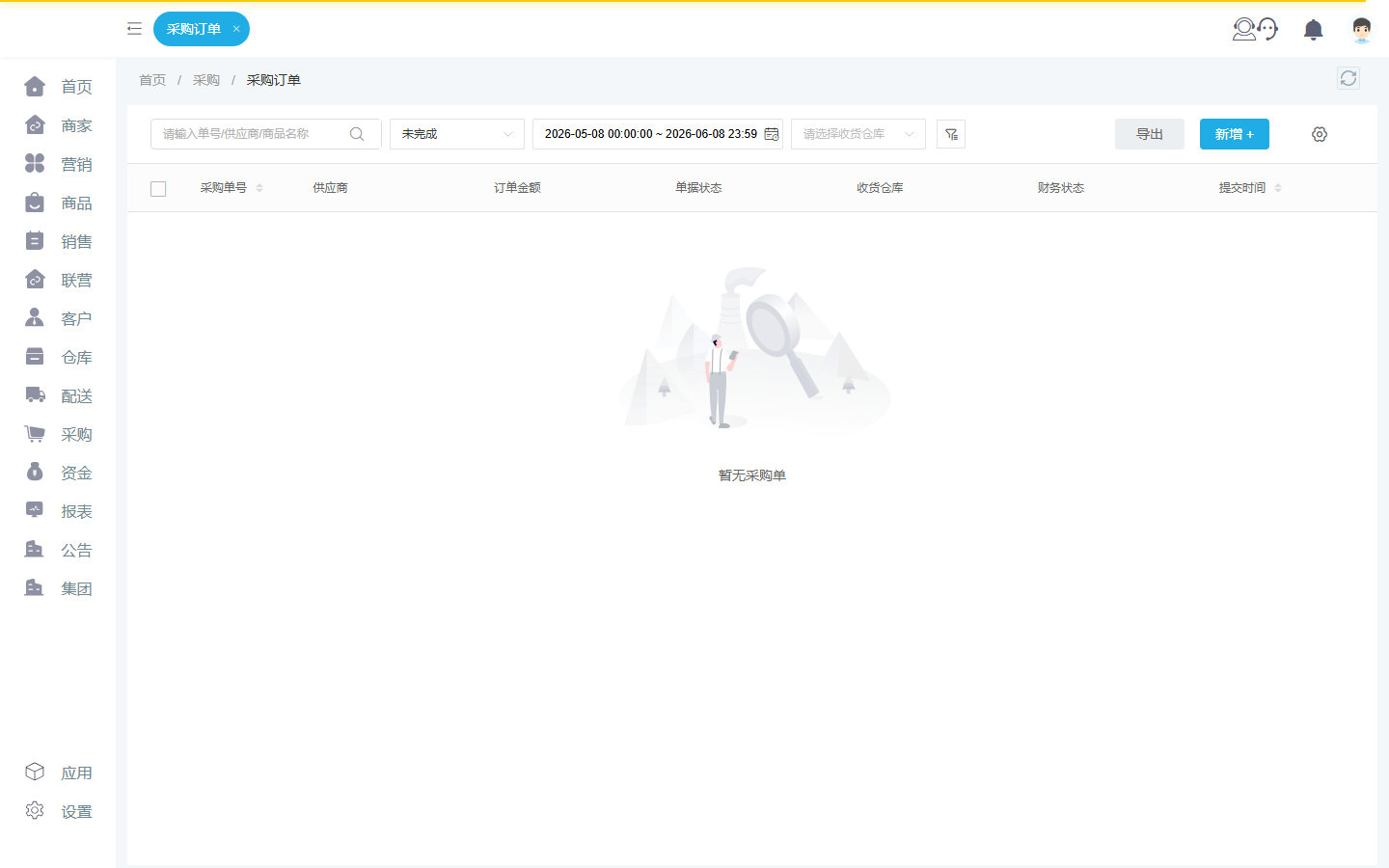Click the calendar icon in date range

pos(772,134)
